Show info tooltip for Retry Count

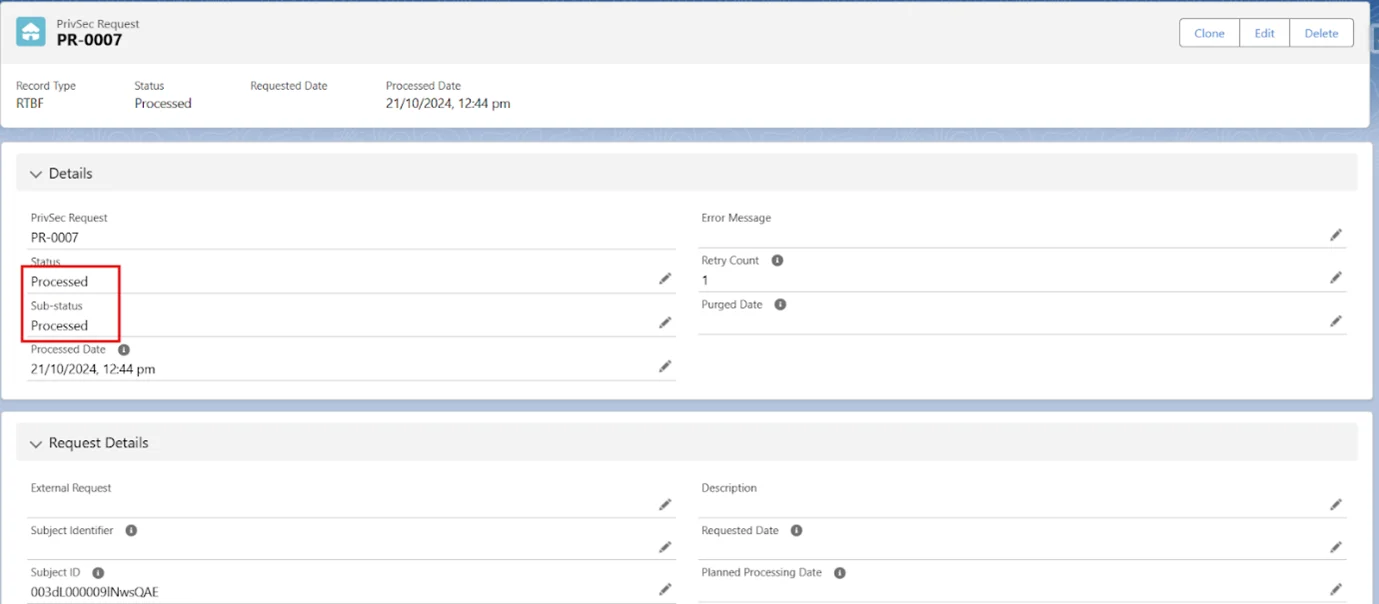click(x=777, y=261)
